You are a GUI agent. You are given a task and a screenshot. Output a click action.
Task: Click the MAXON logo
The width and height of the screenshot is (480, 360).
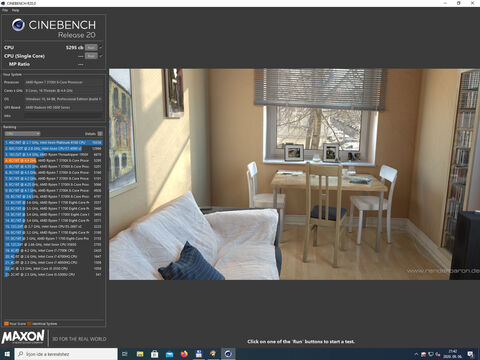(x=23, y=337)
